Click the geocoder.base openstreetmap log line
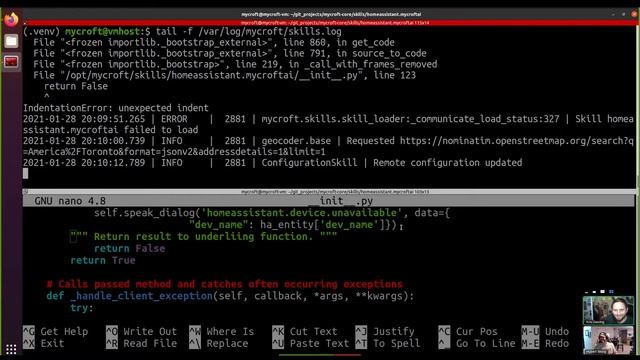Image resolution: width=640 pixels, height=360 pixels. pyautogui.click(x=328, y=146)
